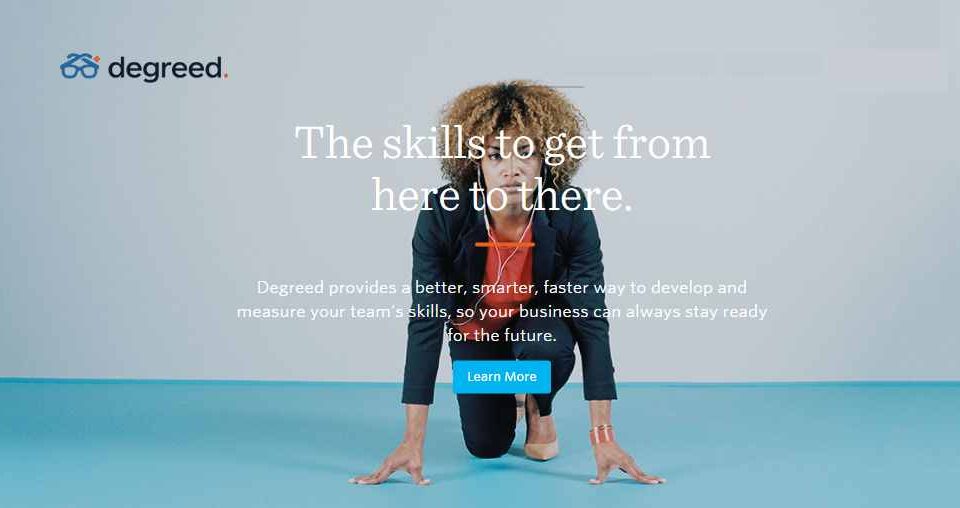The image size is (960, 508).
Task: Click the orange dot after degreed wordmark
Action: pyautogui.click(x=225, y=77)
